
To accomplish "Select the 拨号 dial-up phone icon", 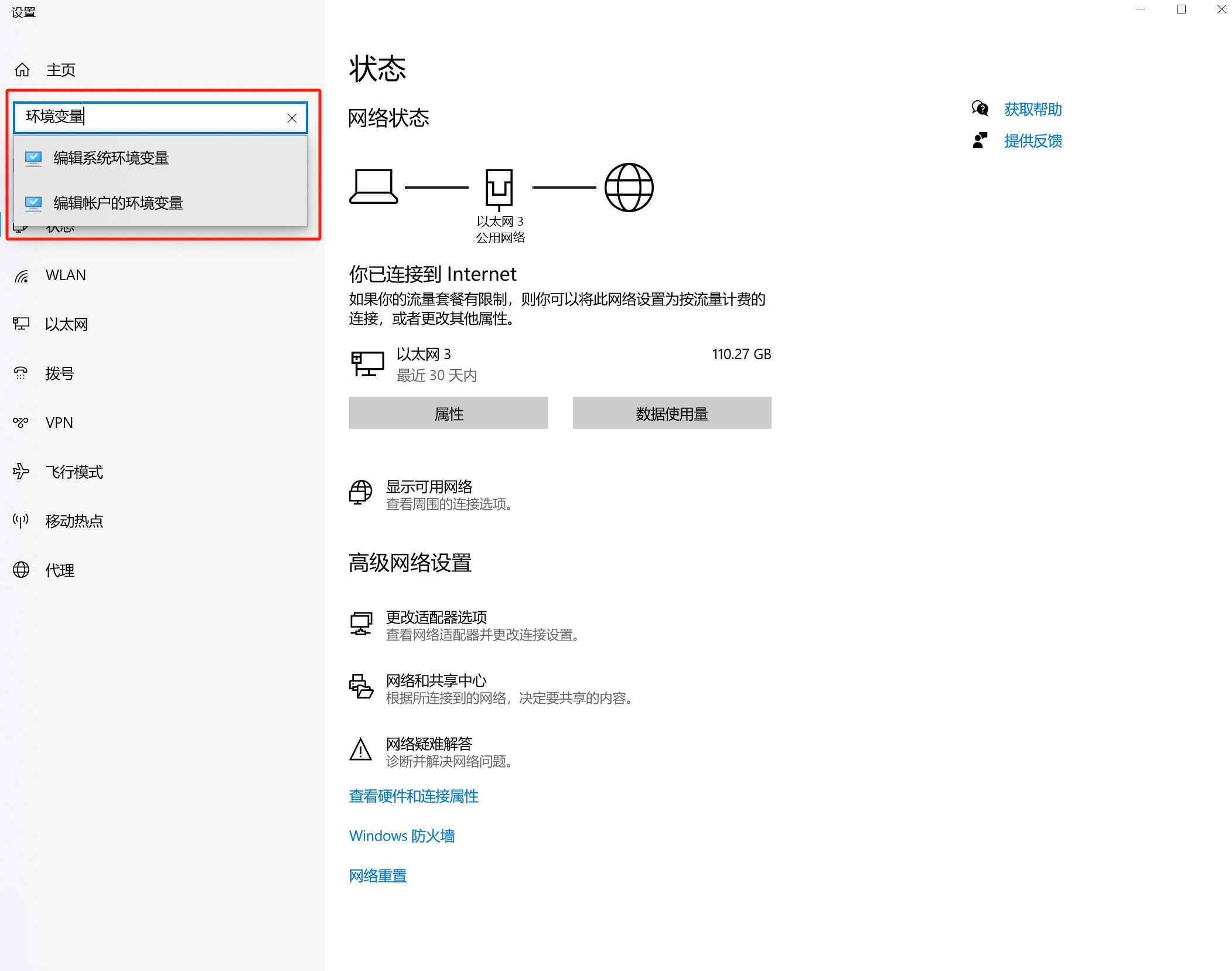I will pos(22,373).
